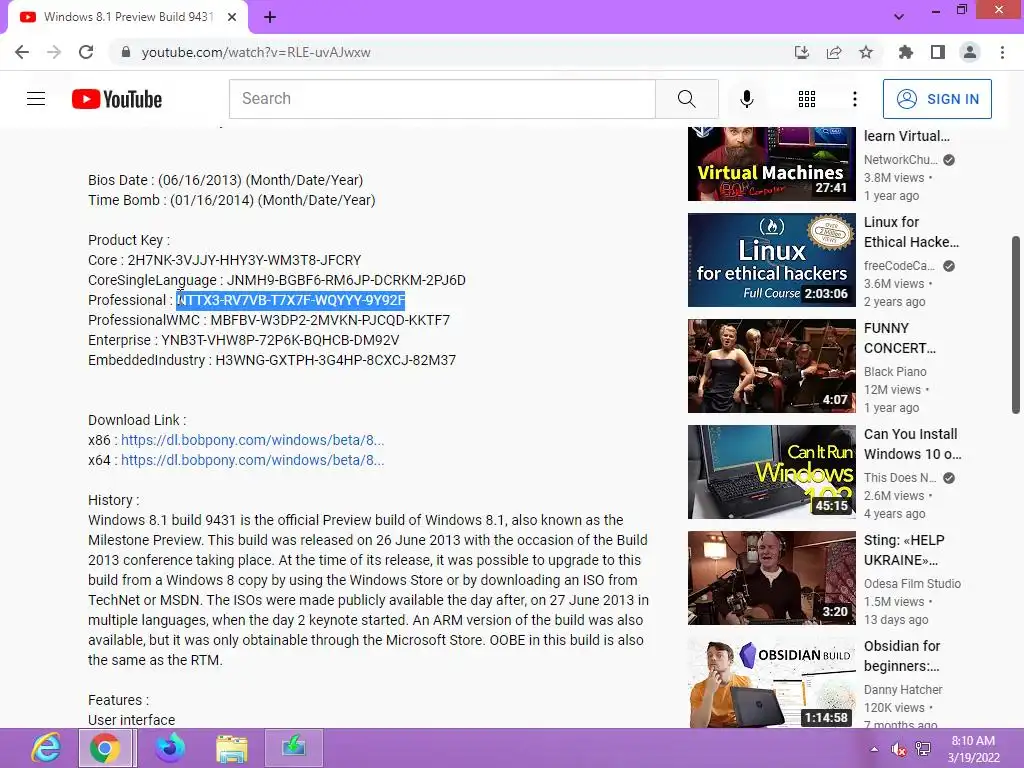The image size is (1024, 768).
Task: Visit the Black Piano channel
Action: (x=895, y=372)
